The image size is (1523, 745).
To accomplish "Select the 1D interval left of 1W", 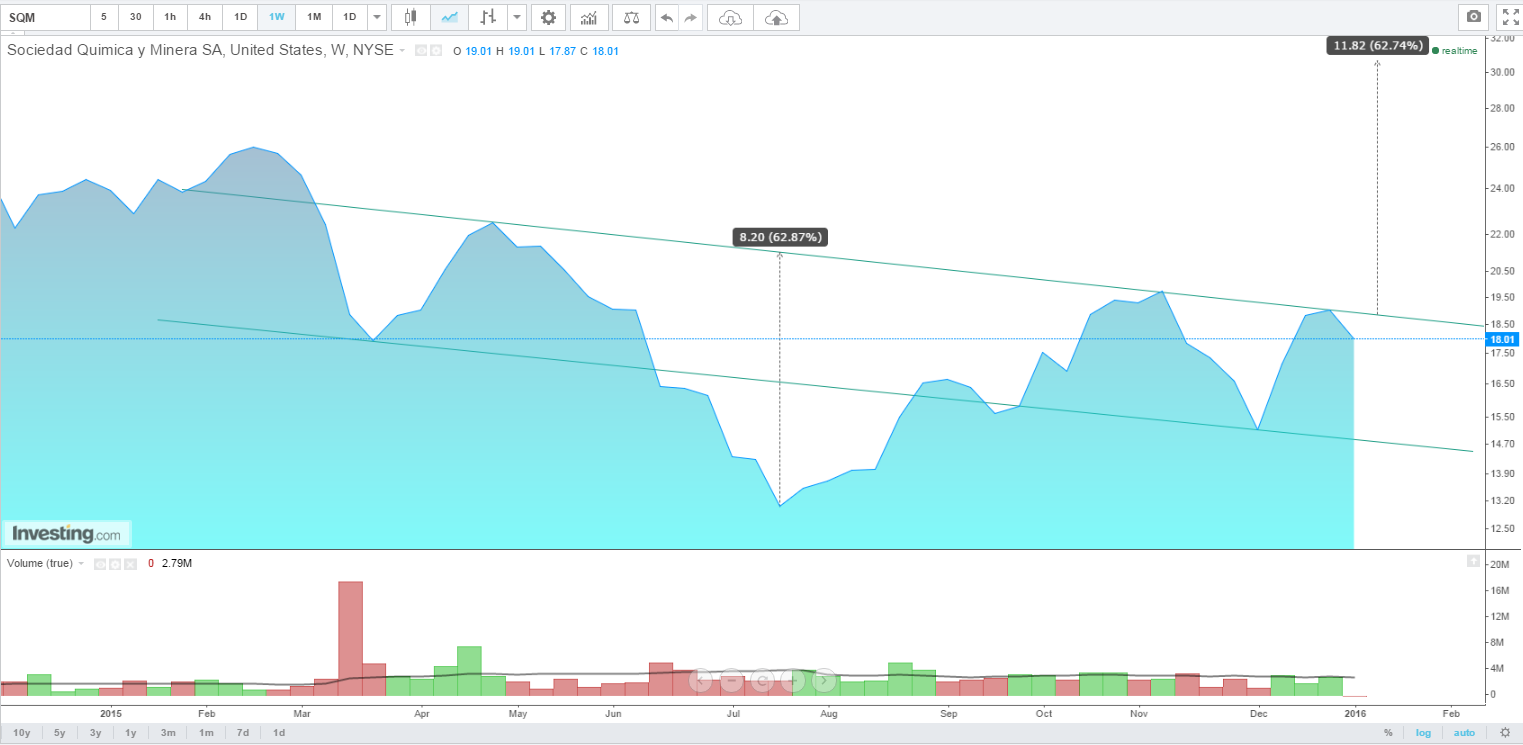I will click(x=241, y=17).
